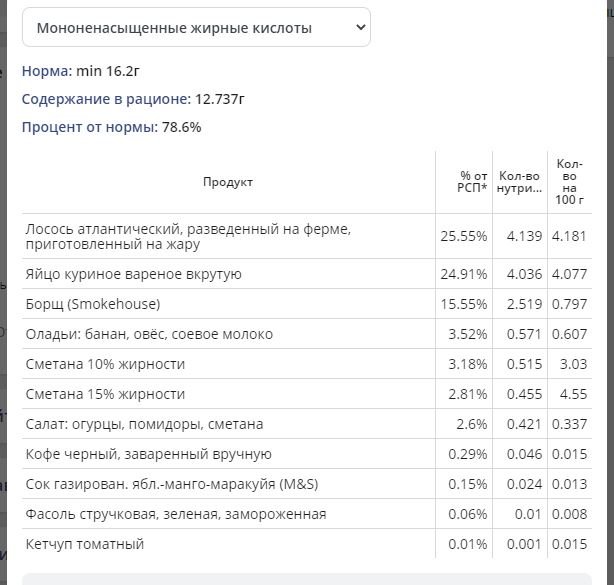614x585 pixels.
Task: Click the Процент от нормы: 78.6% text
Action: 112,127
